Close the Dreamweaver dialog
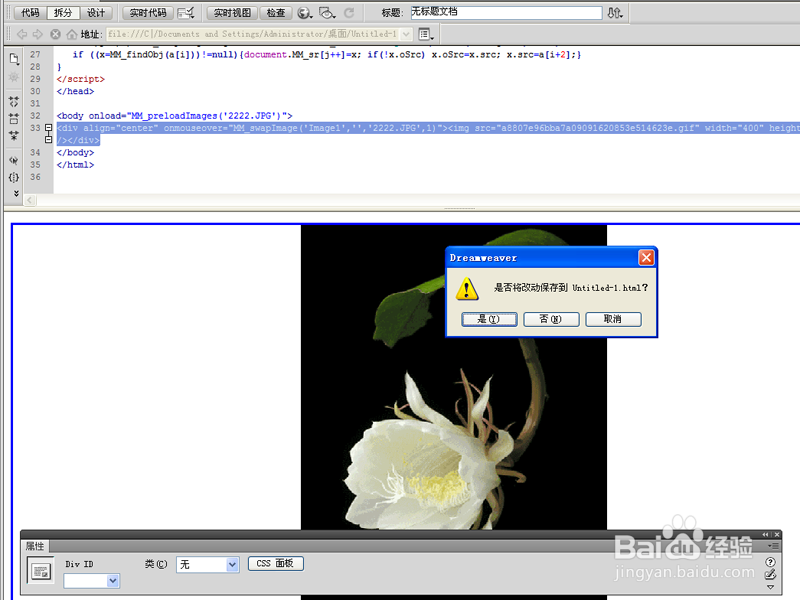The height and width of the screenshot is (600, 800). [x=646, y=258]
